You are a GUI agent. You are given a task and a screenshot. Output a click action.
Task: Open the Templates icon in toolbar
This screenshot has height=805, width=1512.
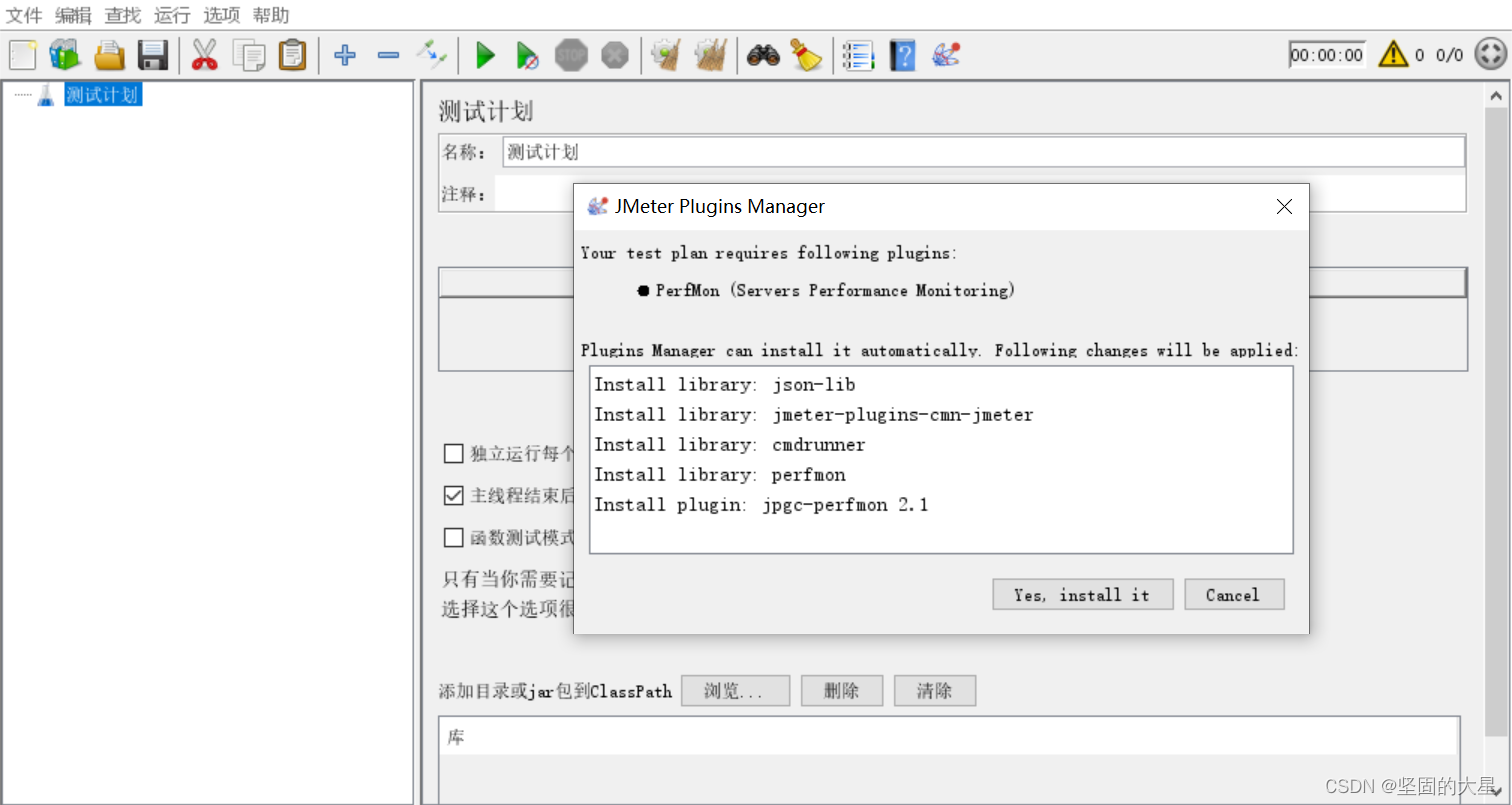(x=65, y=55)
